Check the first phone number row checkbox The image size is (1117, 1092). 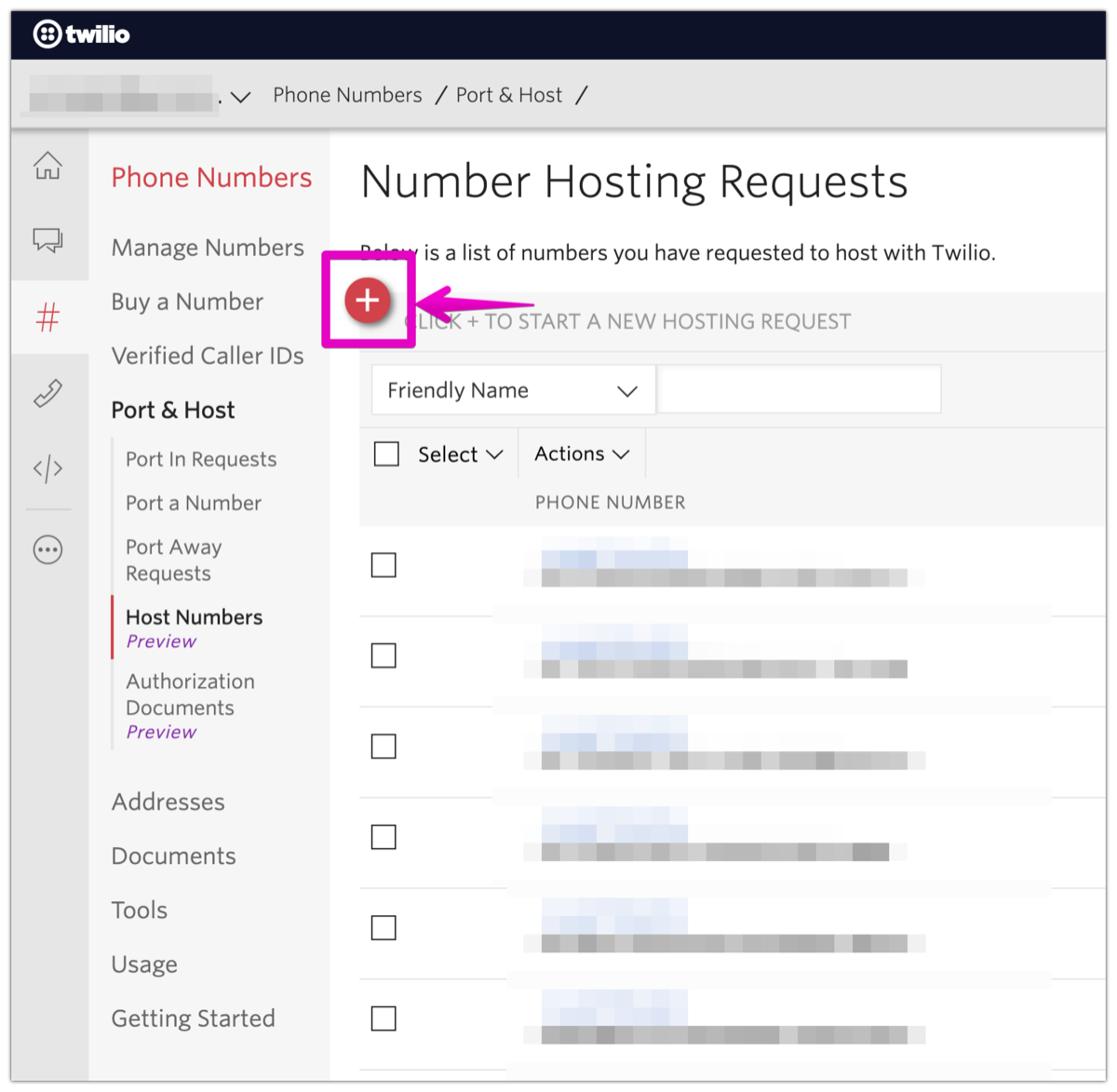[x=384, y=565]
